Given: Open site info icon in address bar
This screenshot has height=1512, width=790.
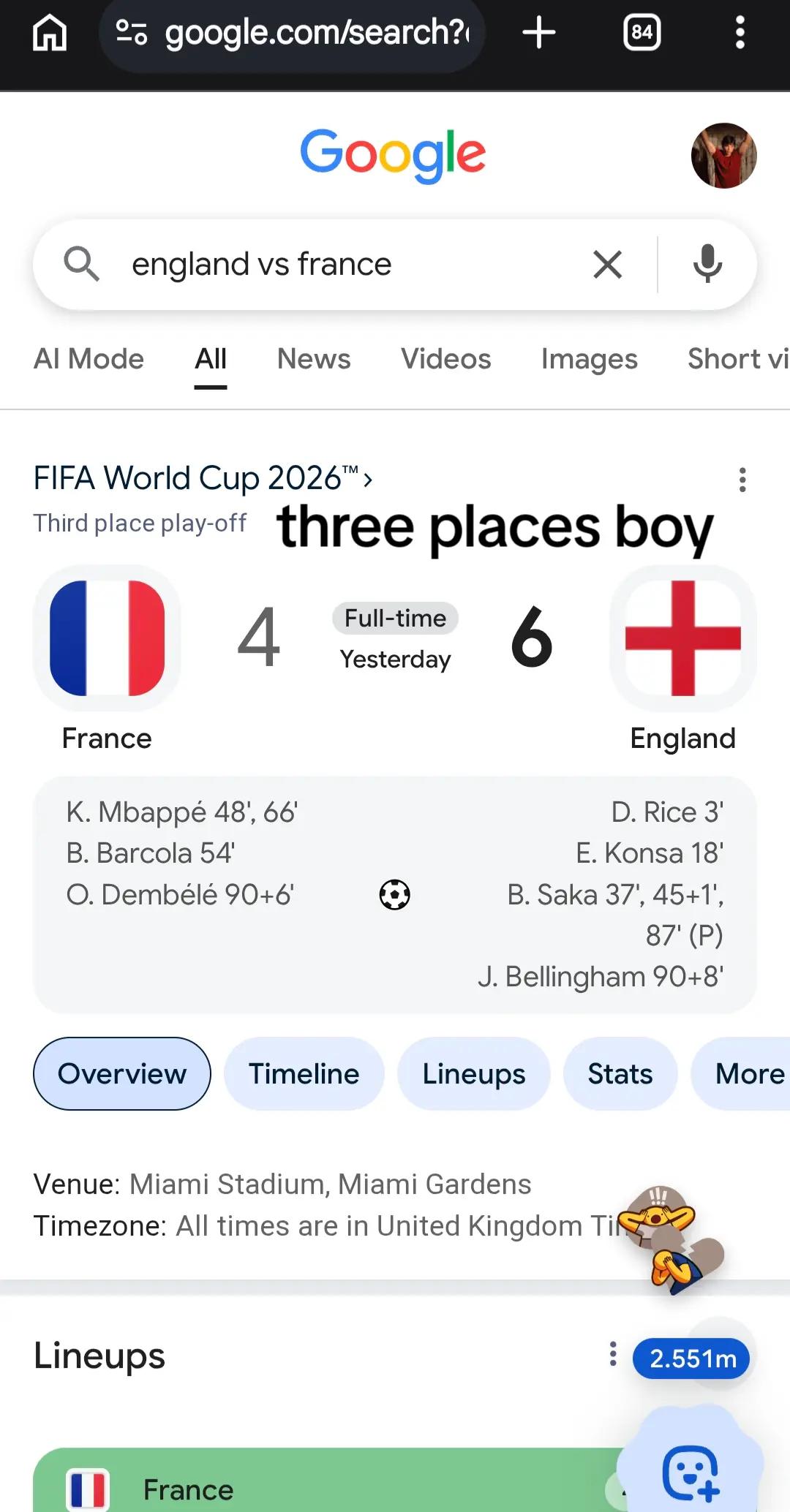Looking at the screenshot, I should (132, 32).
